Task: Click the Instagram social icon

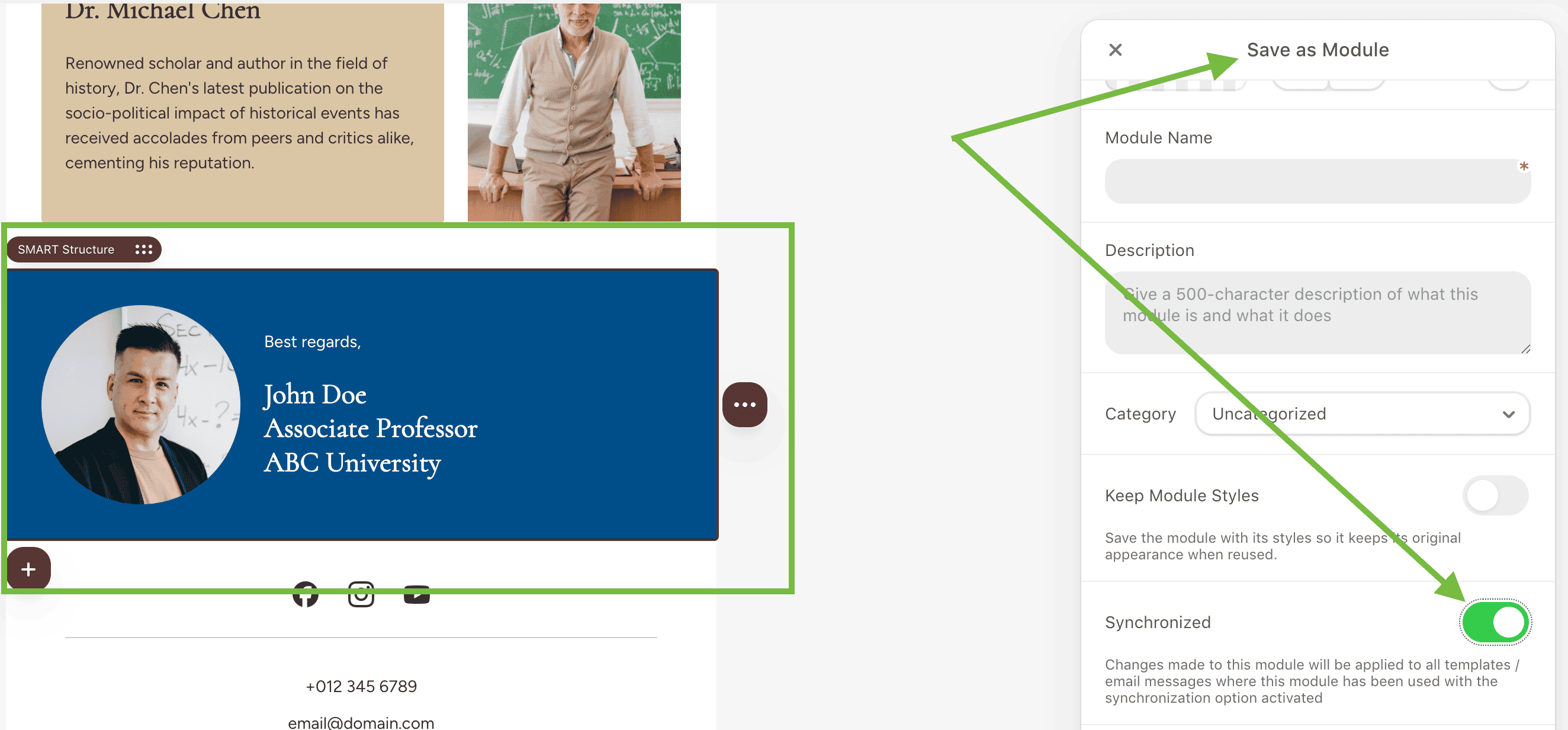Action: pyautogui.click(x=361, y=594)
